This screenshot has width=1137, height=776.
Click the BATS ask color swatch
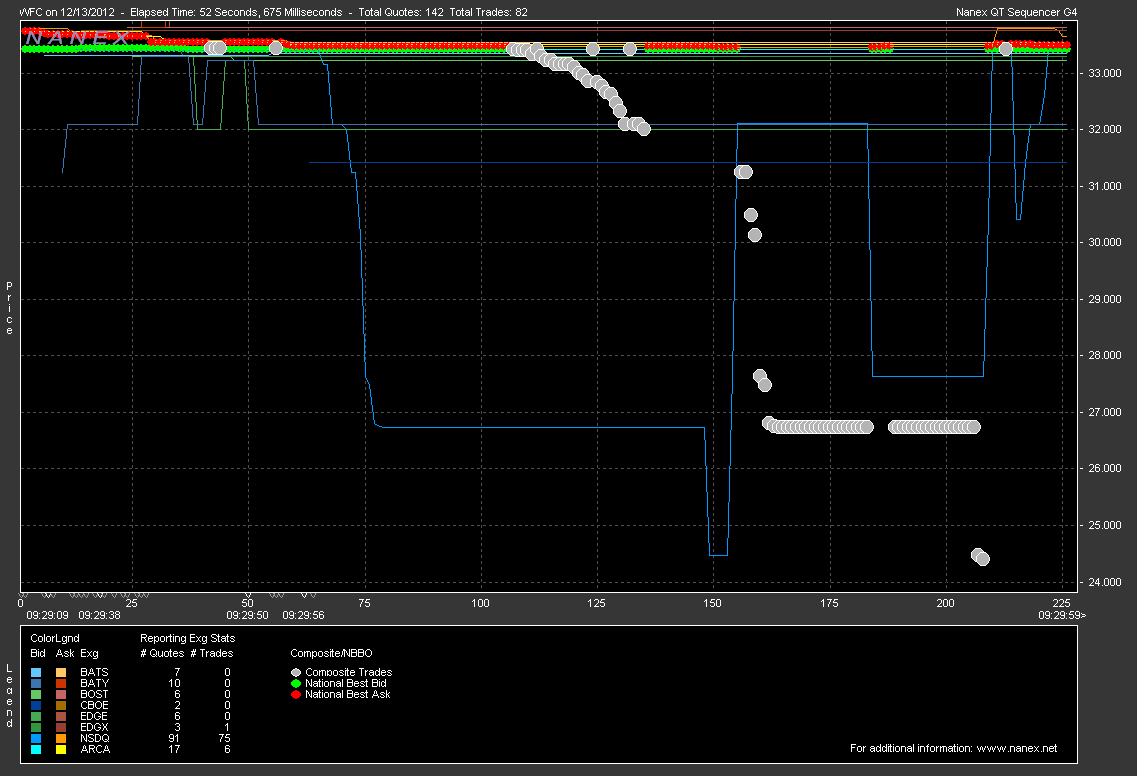(x=61, y=672)
